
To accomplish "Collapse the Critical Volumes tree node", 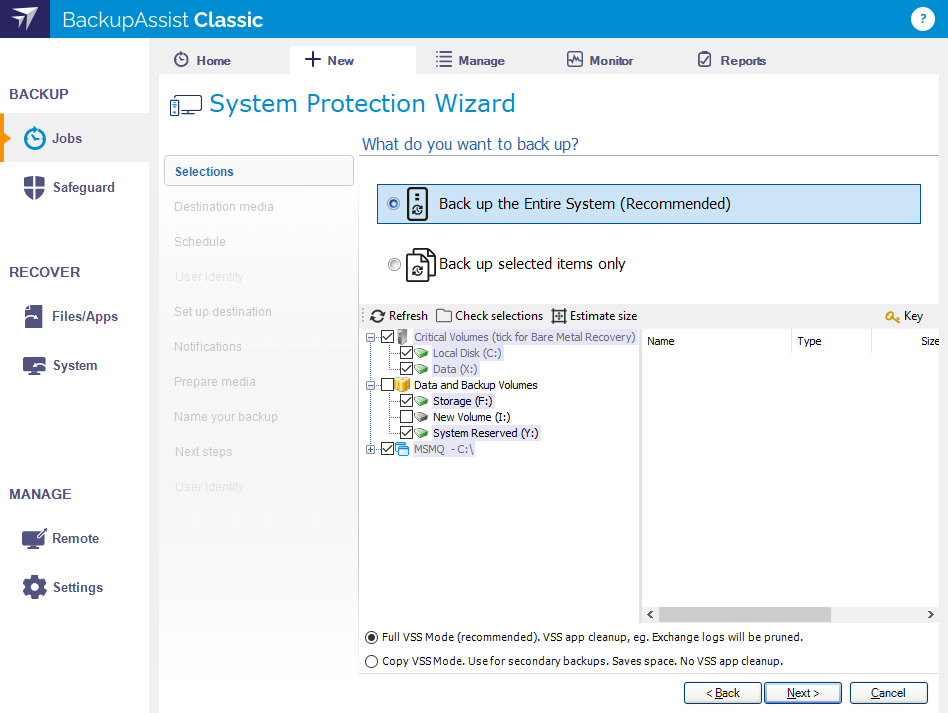I will tap(370, 337).
